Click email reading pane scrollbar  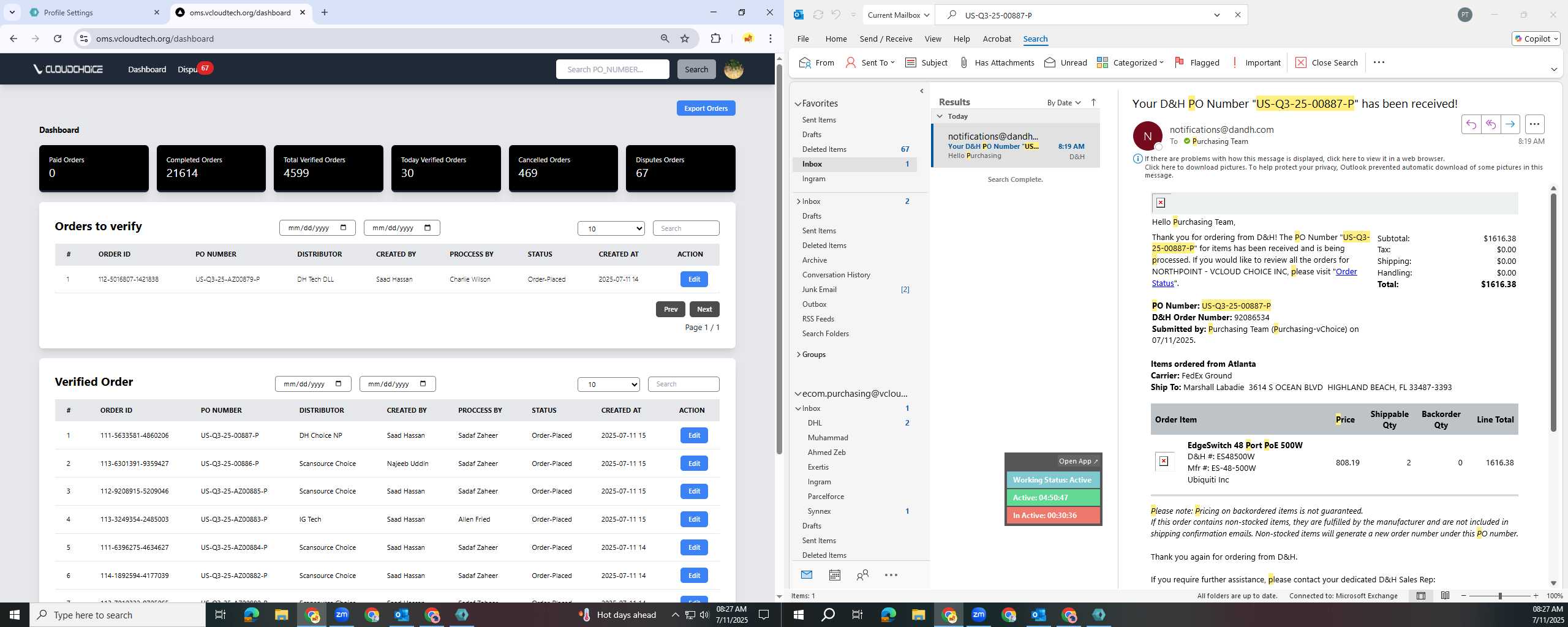1553,312
